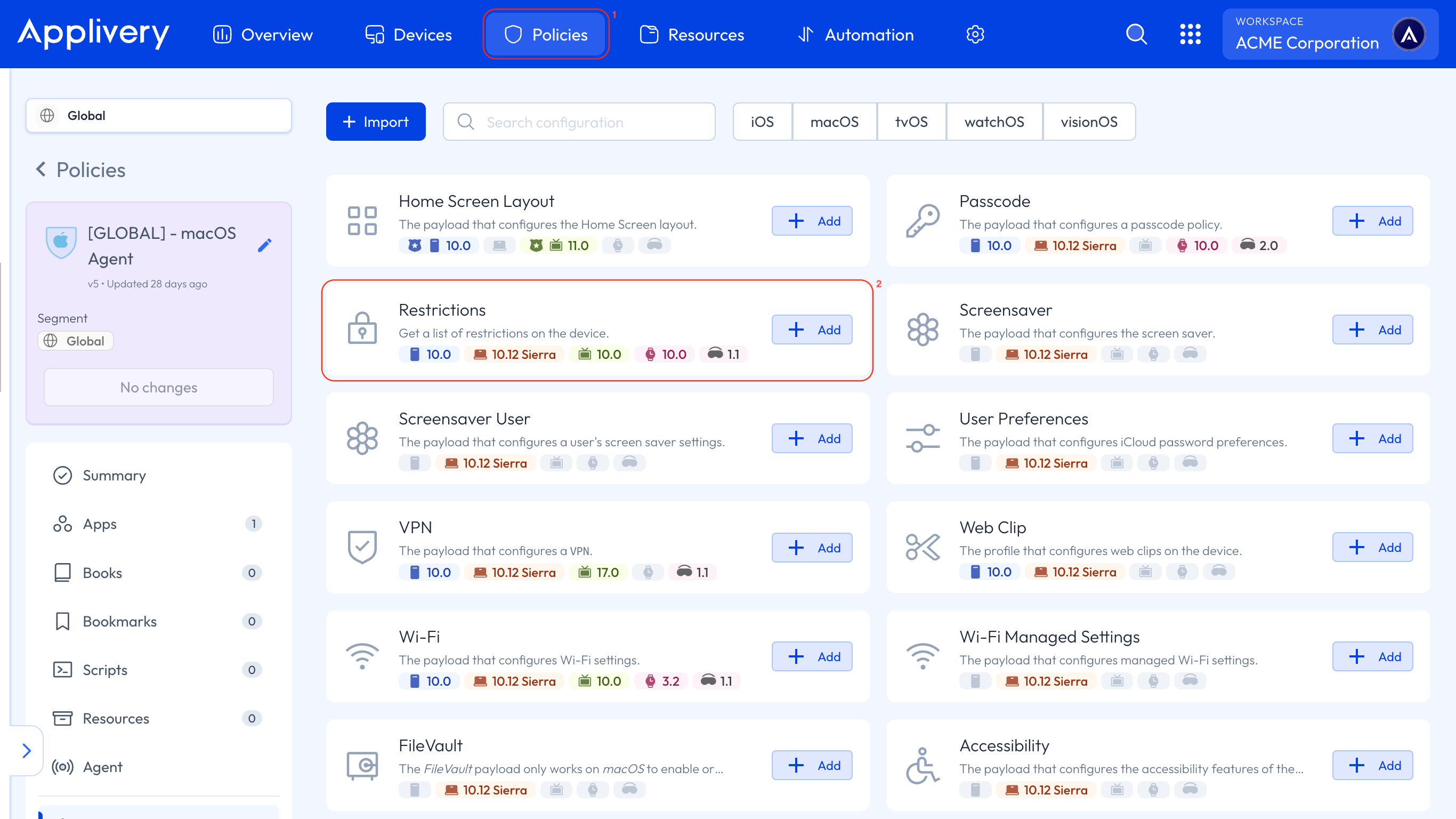This screenshot has width=1456, height=819.
Task: Click the FileVault safe icon
Action: point(362,765)
